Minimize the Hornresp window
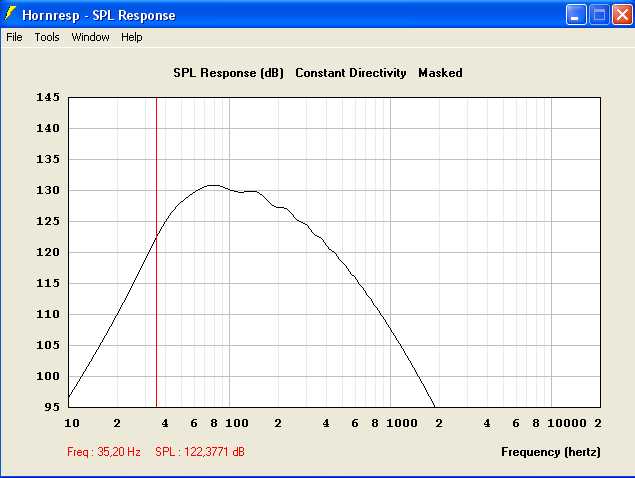 coord(575,15)
